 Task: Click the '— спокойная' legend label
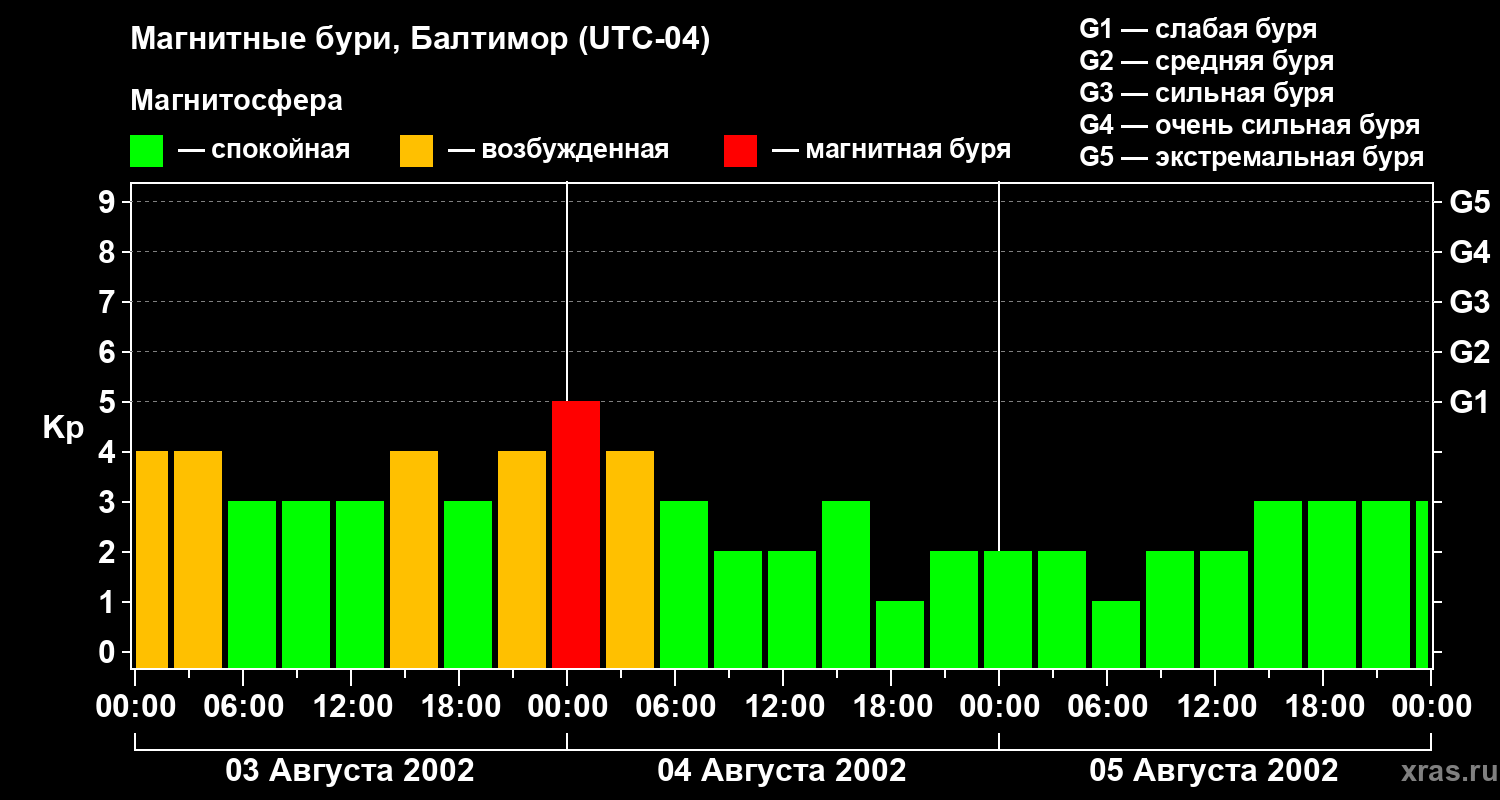[x=264, y=150]
